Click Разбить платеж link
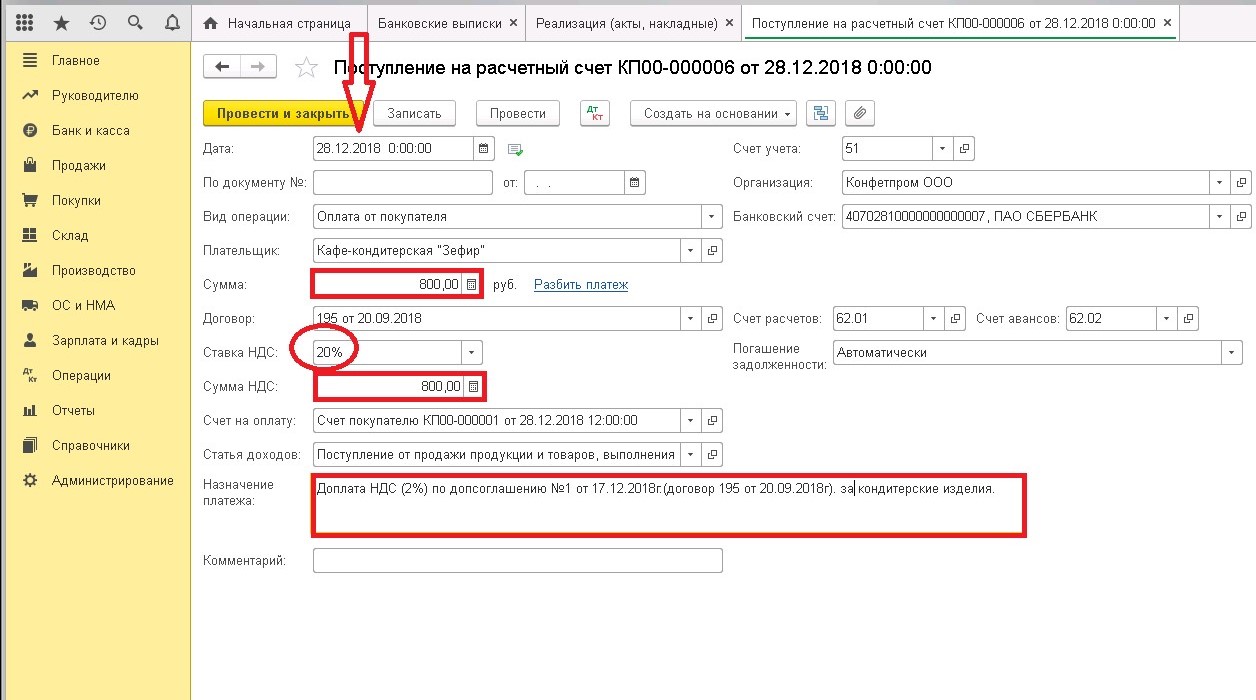Image resolution: width=1256 pixels, height=700 pixels. point(581,284)
